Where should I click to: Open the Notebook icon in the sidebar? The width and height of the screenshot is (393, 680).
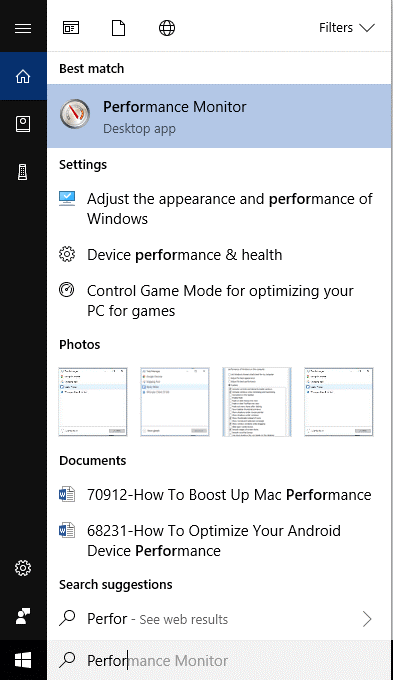pos(23,124)
